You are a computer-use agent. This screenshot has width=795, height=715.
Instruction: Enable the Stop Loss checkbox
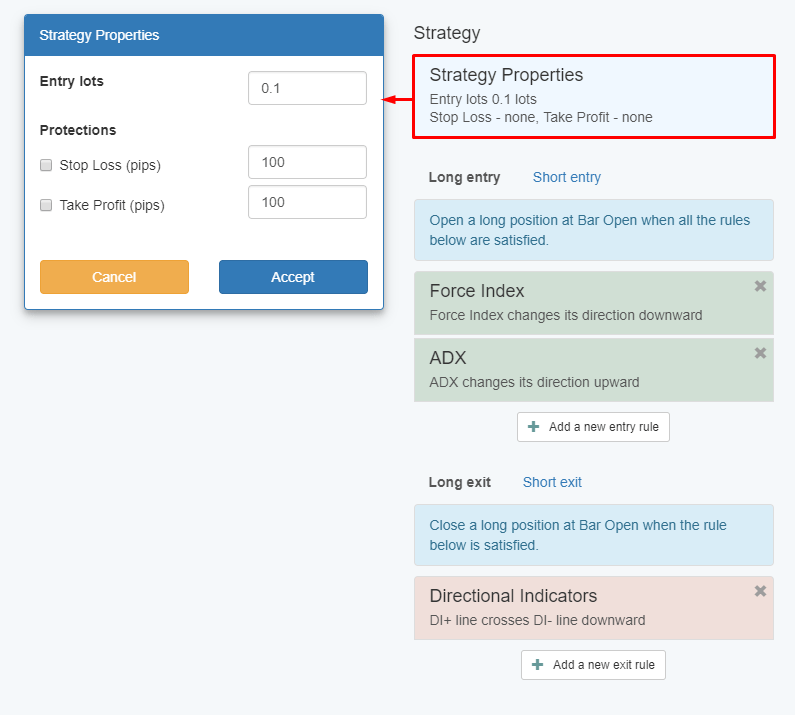(46, 165)
